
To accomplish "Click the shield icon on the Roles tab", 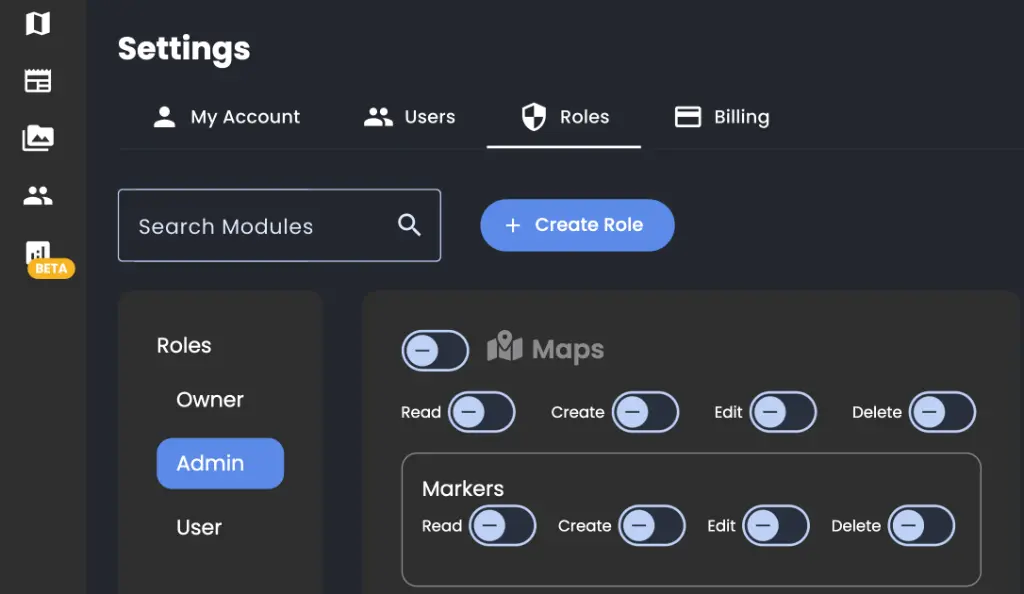I will 534,116.
